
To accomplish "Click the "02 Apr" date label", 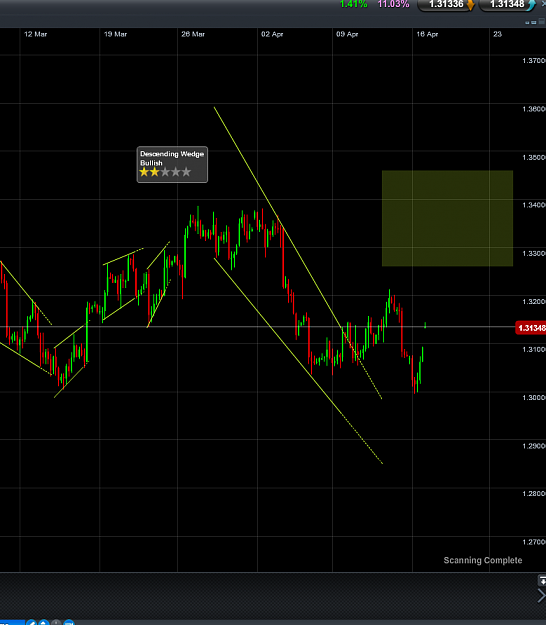I will point(272,34).
